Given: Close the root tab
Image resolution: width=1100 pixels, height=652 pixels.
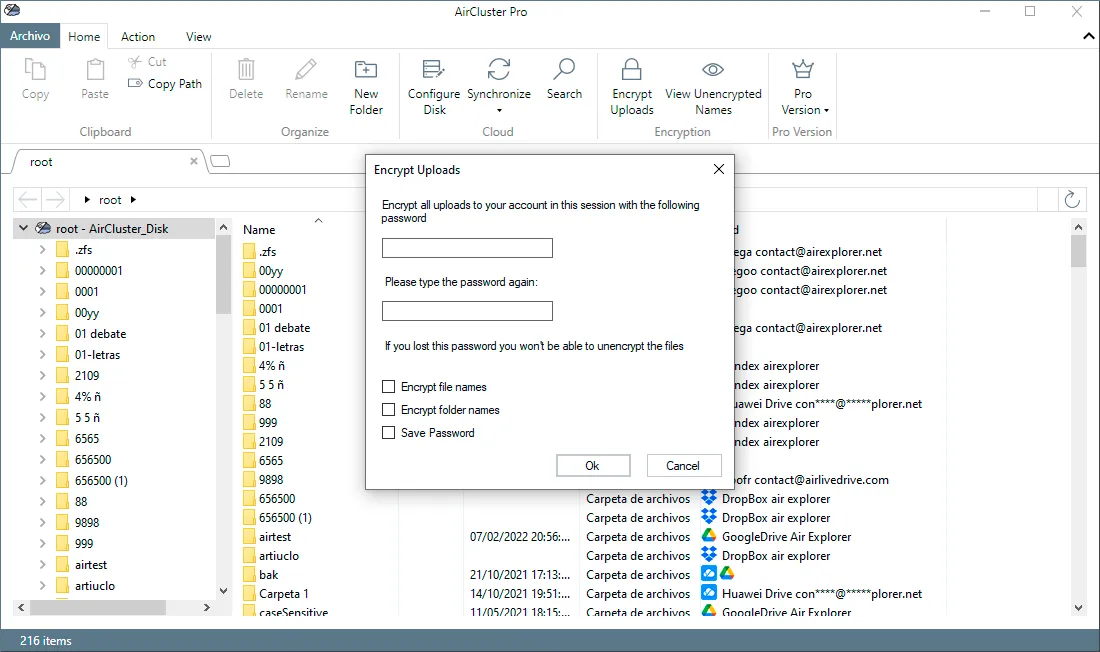Looking at the screenshot, I should [194, 161].
